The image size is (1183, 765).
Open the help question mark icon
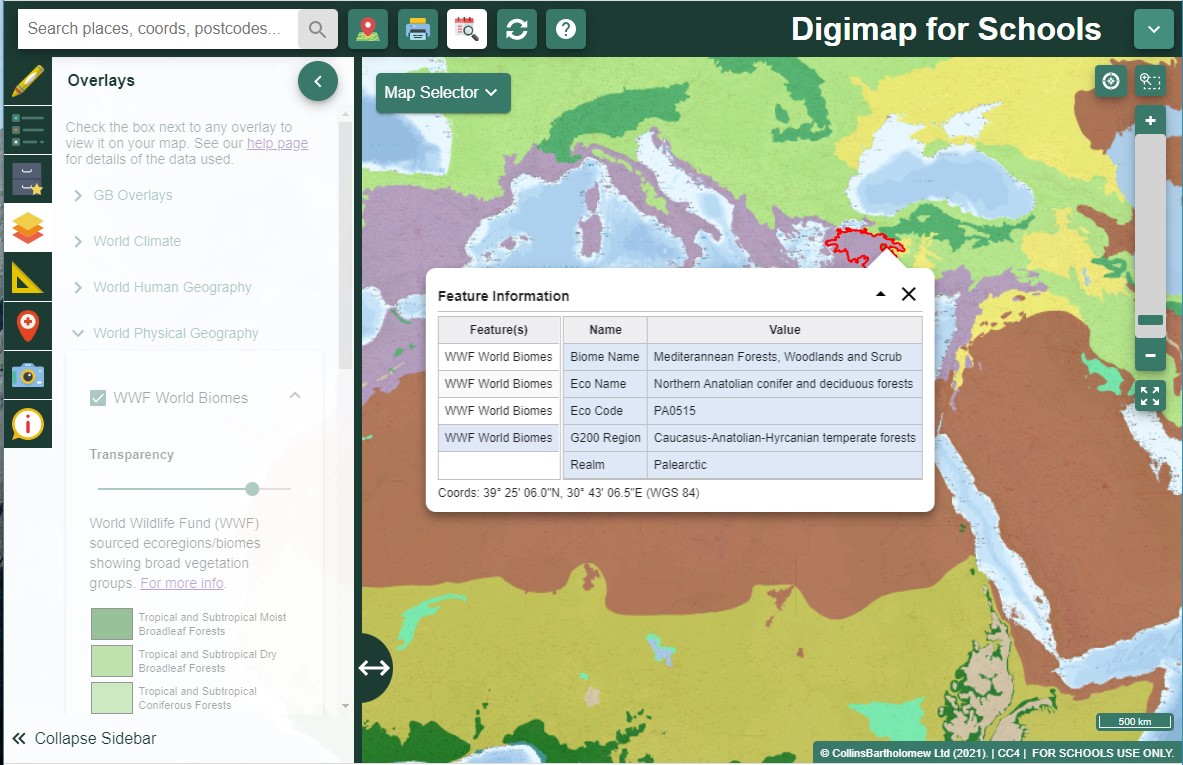pos(565,29)
